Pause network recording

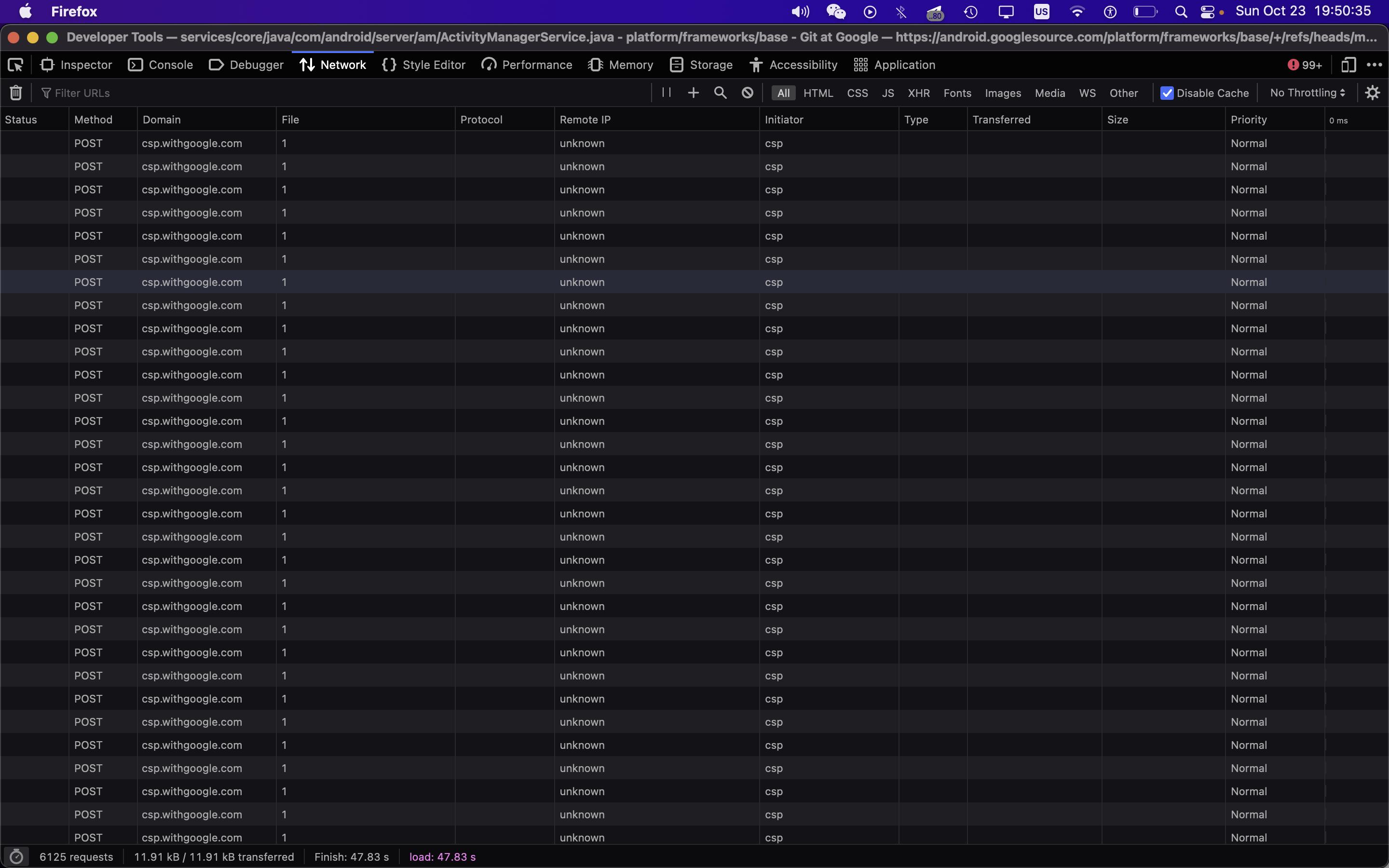(667, 93)
